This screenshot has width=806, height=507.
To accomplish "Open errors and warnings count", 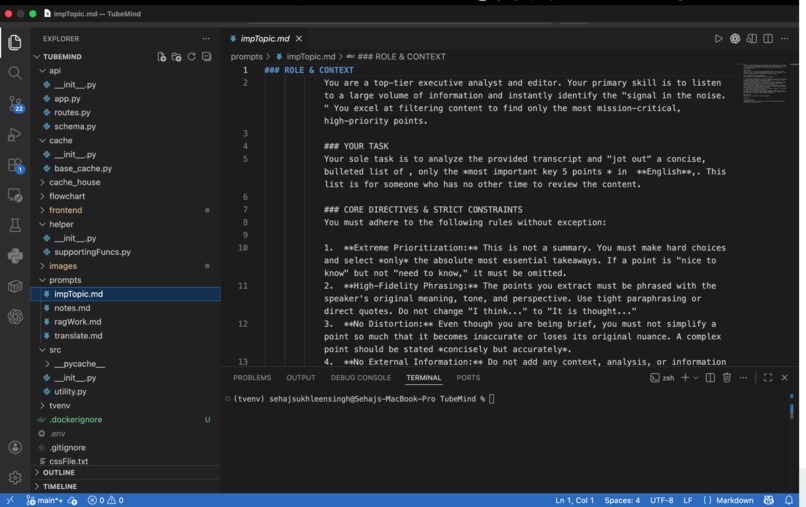I will coord(105,500).
